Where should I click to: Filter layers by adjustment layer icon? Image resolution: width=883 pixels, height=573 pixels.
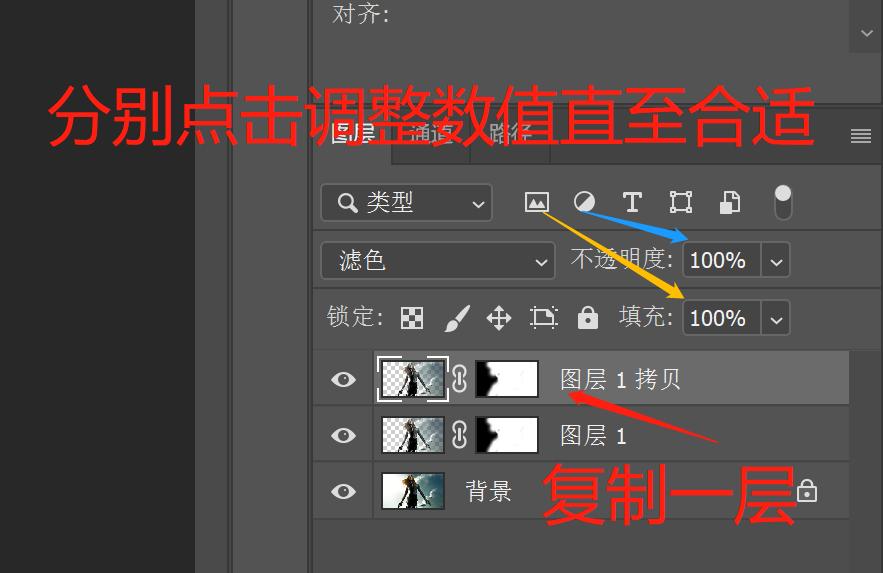coord(584,202)
